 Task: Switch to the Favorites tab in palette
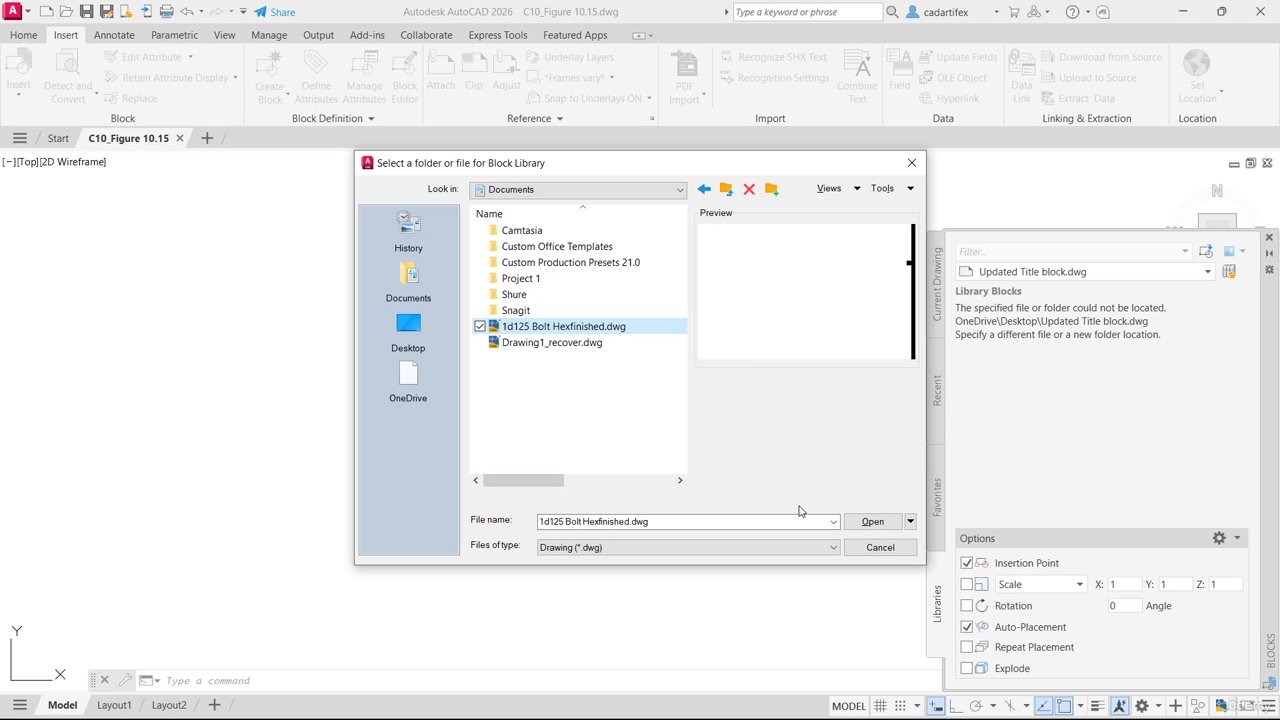[937, 496]
